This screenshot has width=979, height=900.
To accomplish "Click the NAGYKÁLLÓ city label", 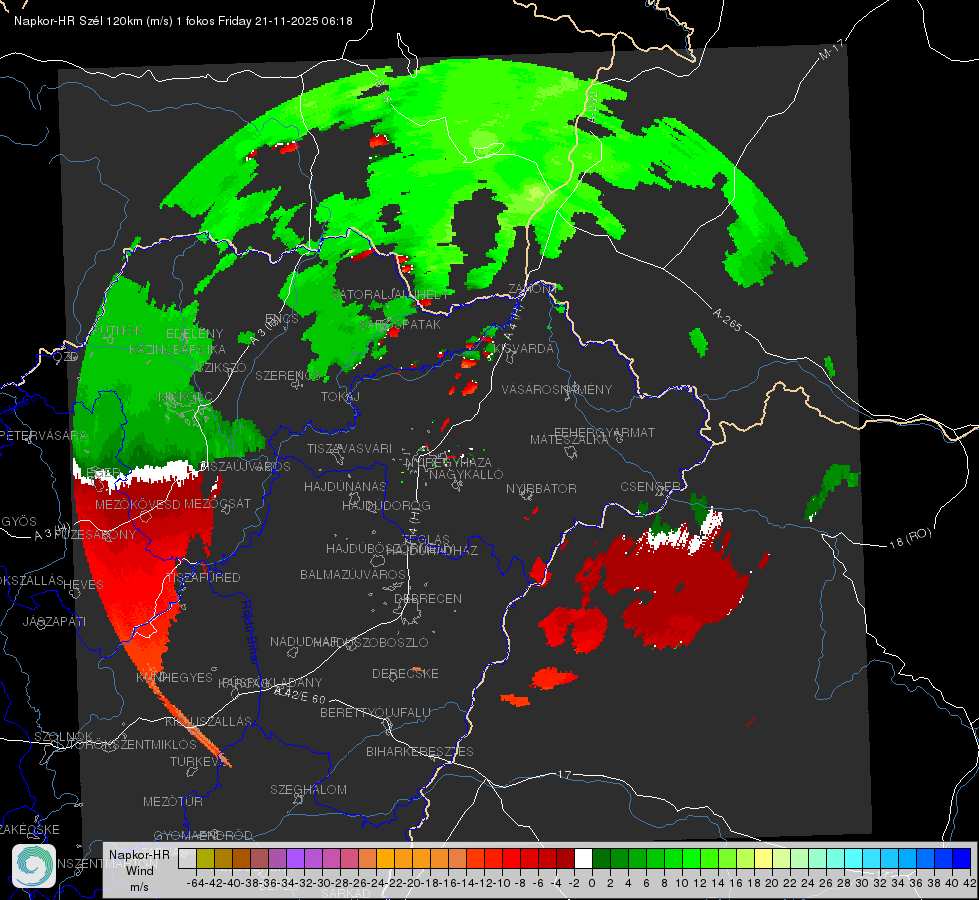I will click(x=466, y=474).
